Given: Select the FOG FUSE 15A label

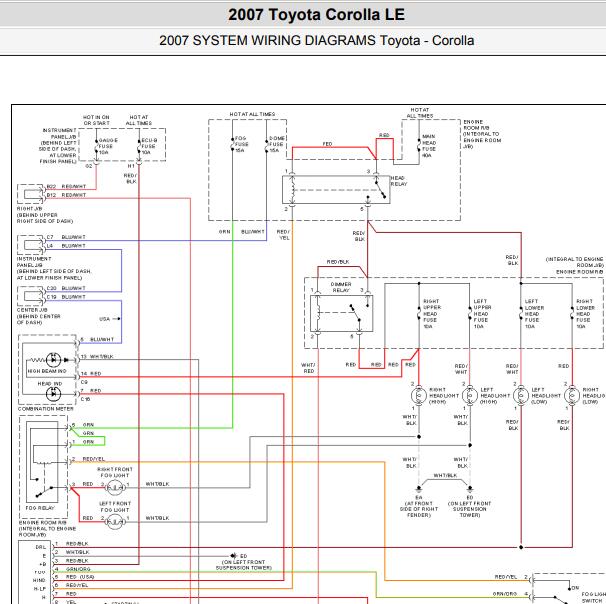Looking at the screenshot, I should (242, 144).
